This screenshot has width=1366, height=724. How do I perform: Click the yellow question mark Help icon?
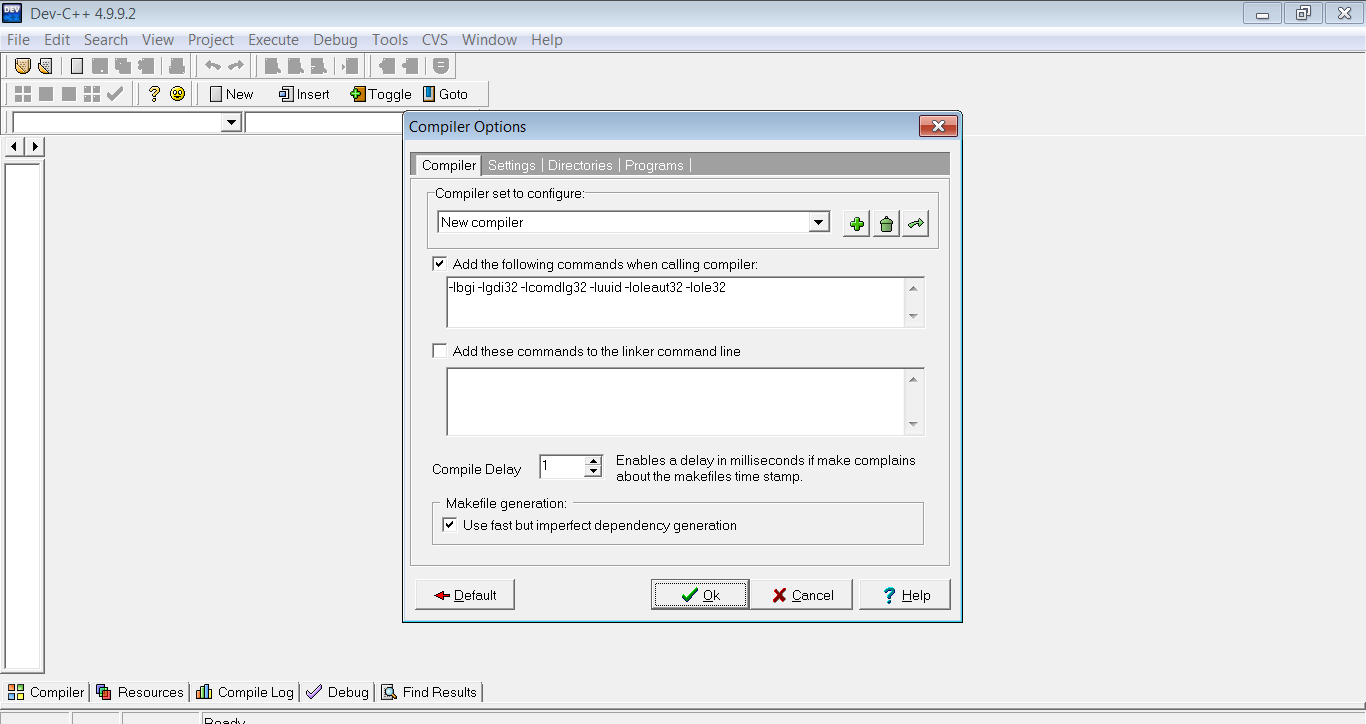(x=154, y=94)
